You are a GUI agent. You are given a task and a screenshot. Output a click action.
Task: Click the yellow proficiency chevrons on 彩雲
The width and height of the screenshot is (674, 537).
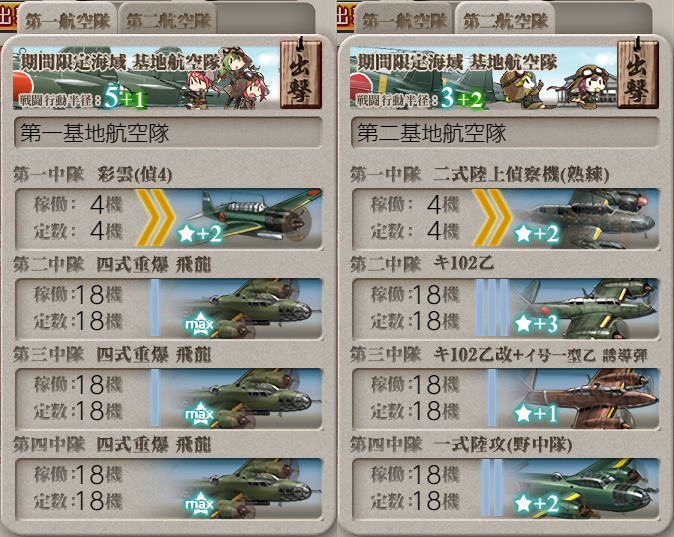155,218
